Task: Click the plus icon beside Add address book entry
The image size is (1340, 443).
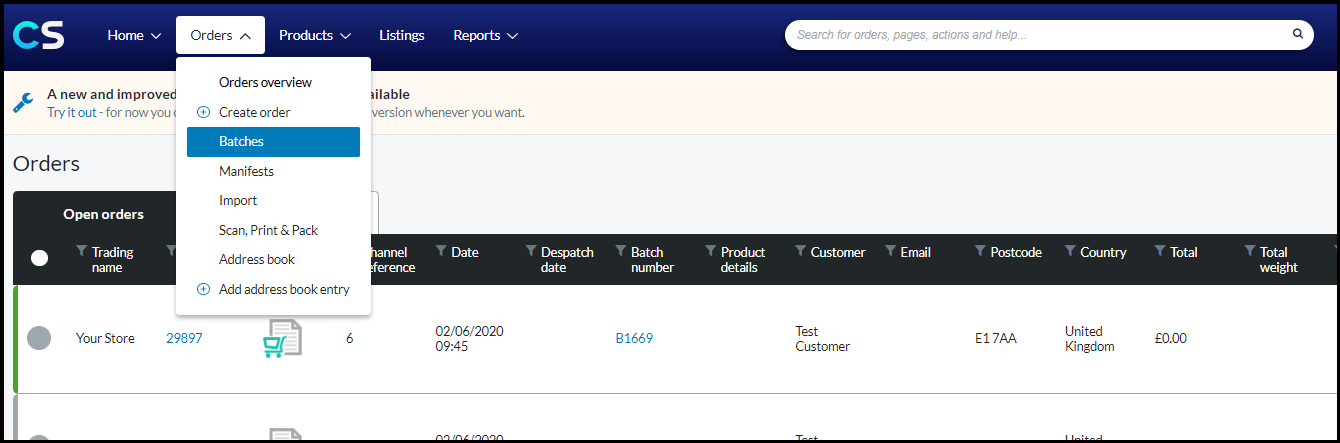Action: [203, 289]
